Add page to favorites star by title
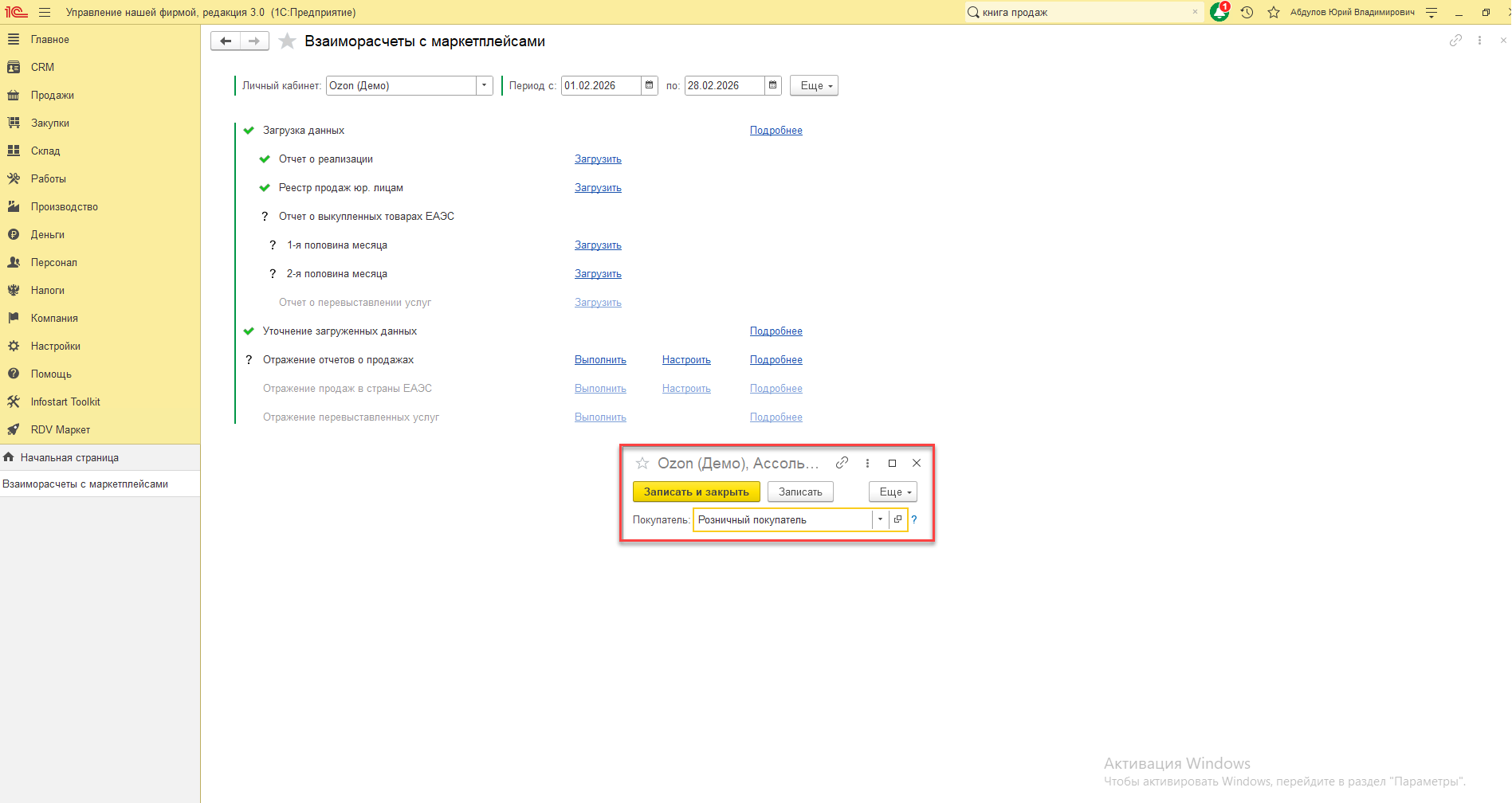1512x803 pixels. 288,41
